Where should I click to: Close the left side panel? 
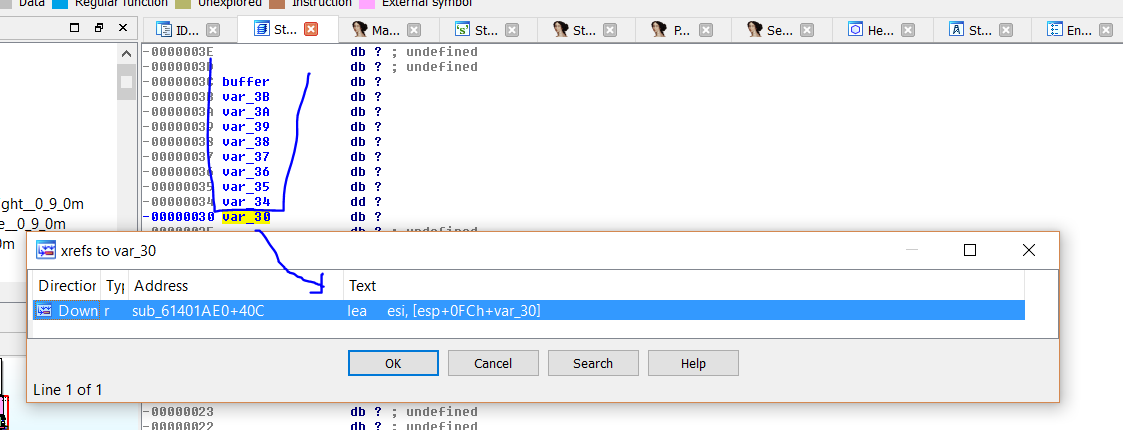[x=125, y=29]
